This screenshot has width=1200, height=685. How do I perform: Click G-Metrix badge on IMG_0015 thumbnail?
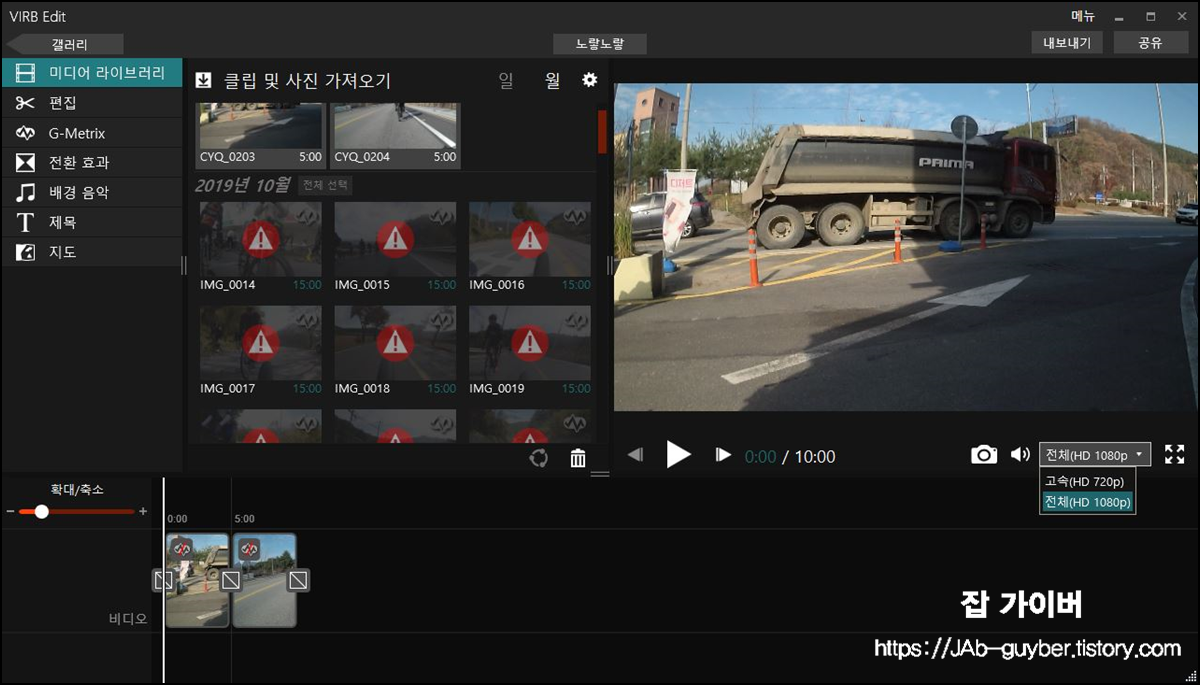point(442,215)
